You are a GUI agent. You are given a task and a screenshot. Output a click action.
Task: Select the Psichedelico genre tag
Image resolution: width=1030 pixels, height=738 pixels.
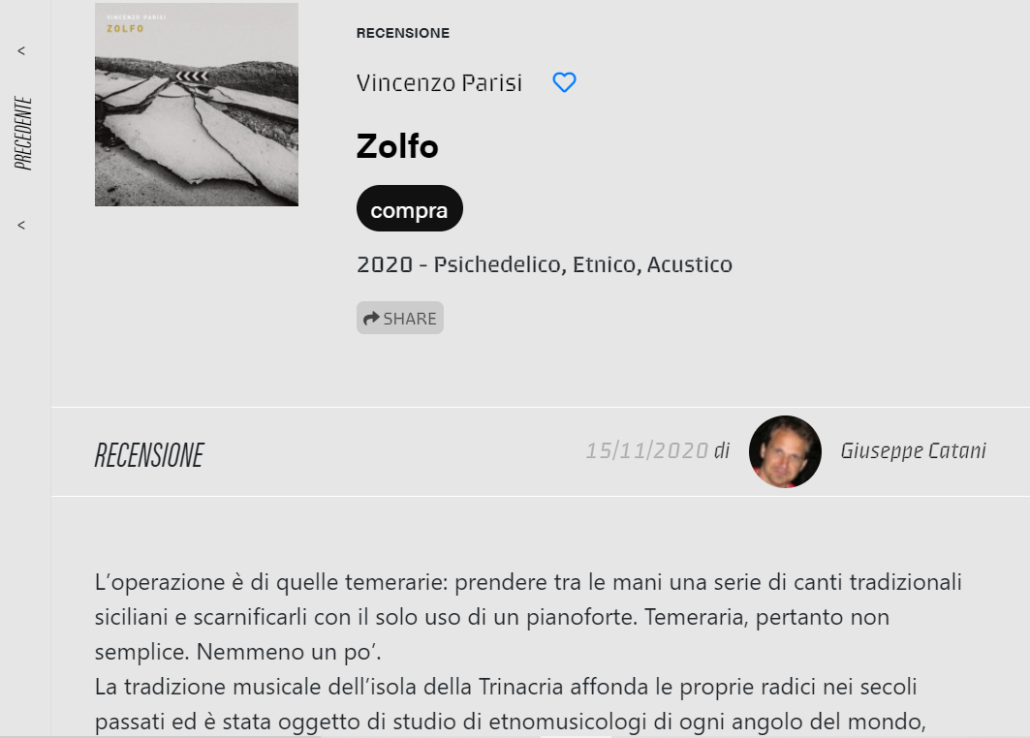499,264
